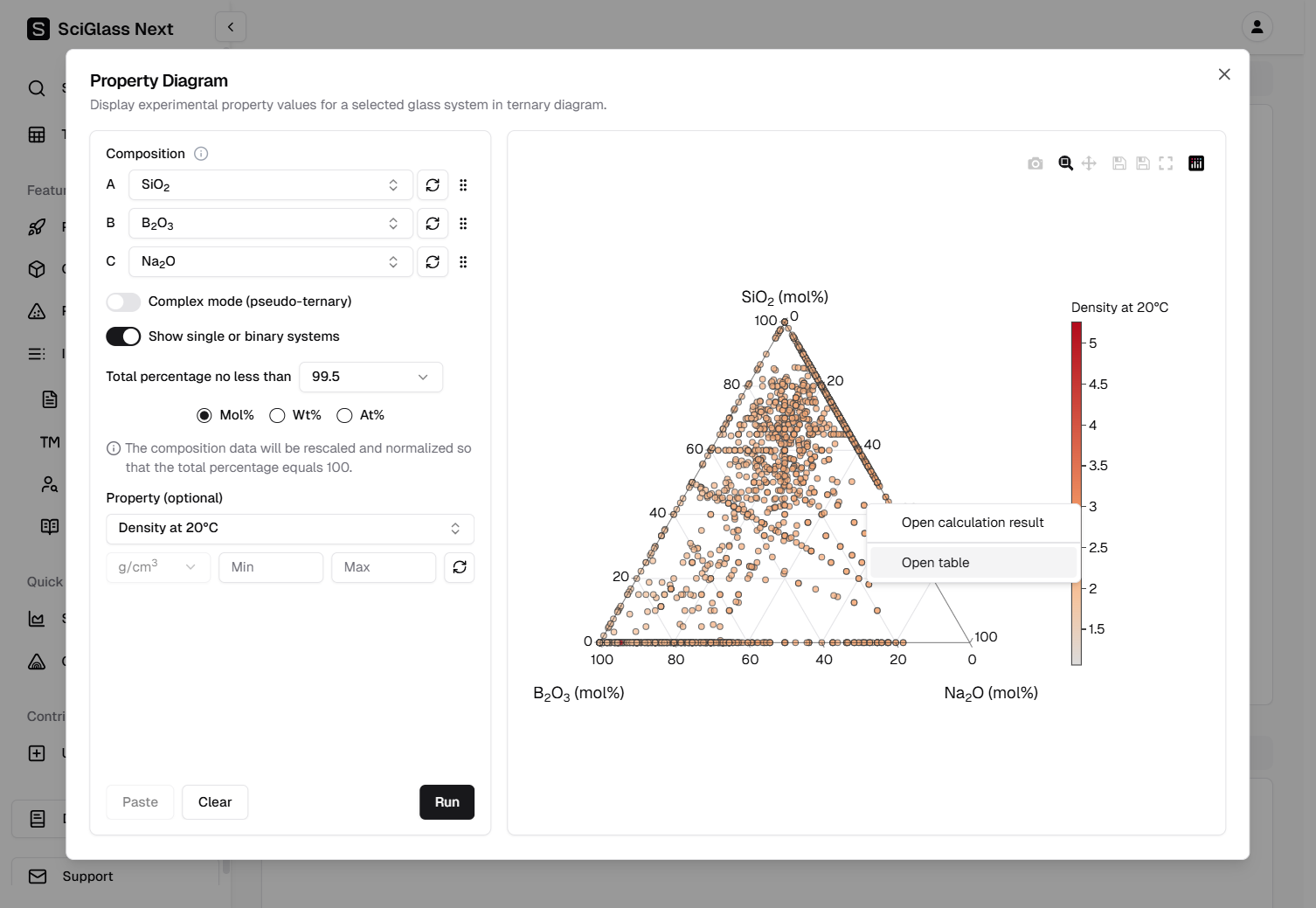Download plot as image with camera icon

tap(1035, 163)
